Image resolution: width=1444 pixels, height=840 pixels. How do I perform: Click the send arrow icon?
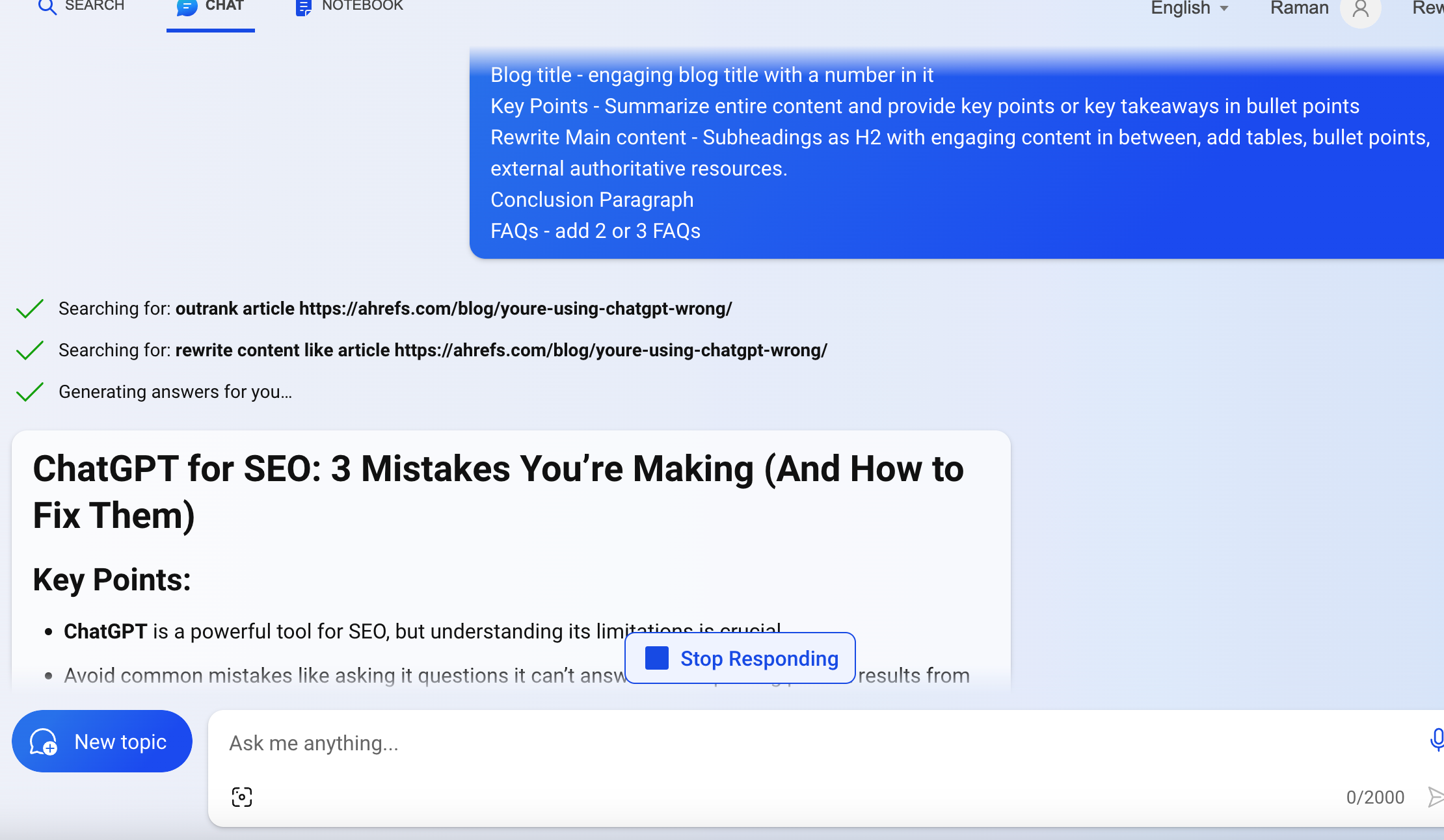(x=1435, y=796)
